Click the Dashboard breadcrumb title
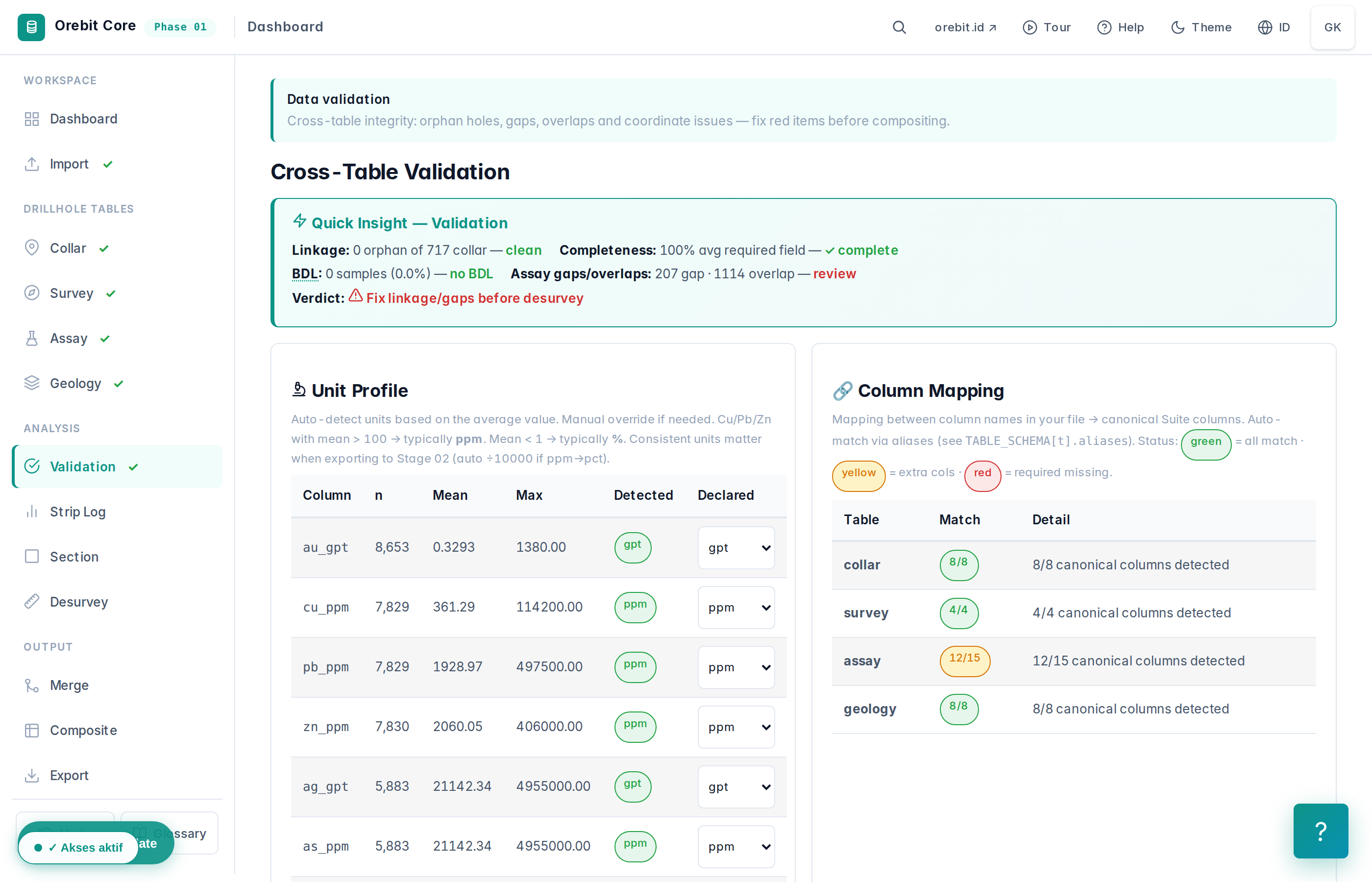The width and height of the screenshot is (1372, 882). [x=285, y=27]
